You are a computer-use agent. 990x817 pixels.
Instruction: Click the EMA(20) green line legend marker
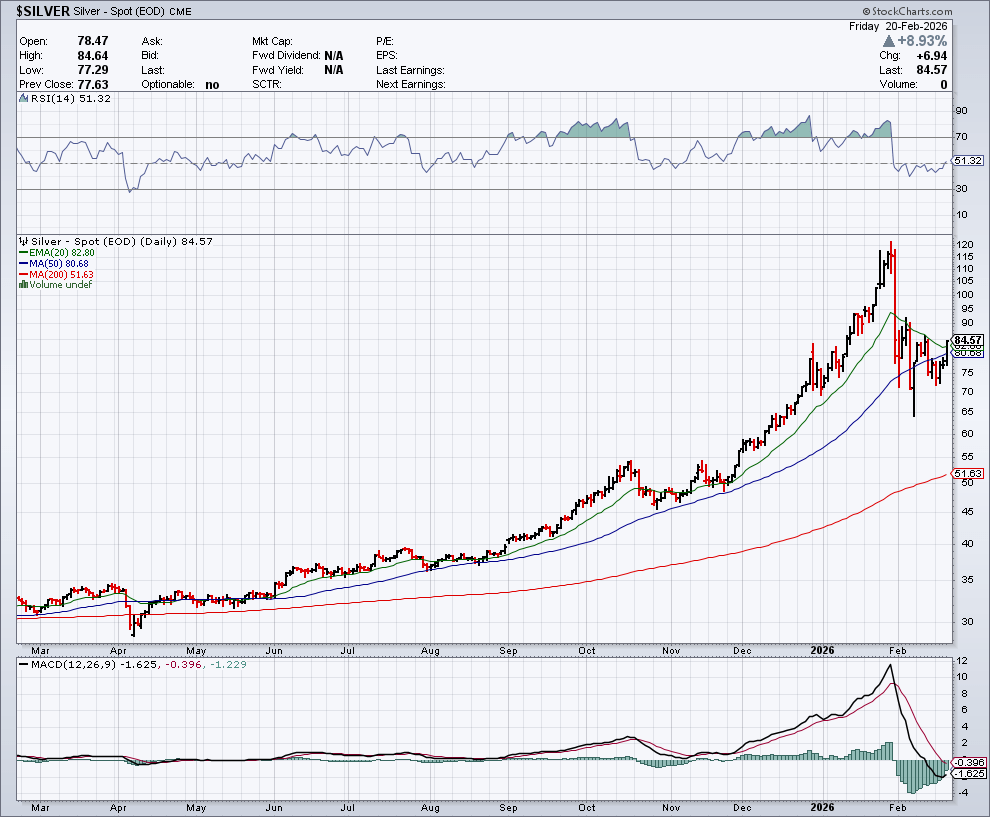(23, 252)
